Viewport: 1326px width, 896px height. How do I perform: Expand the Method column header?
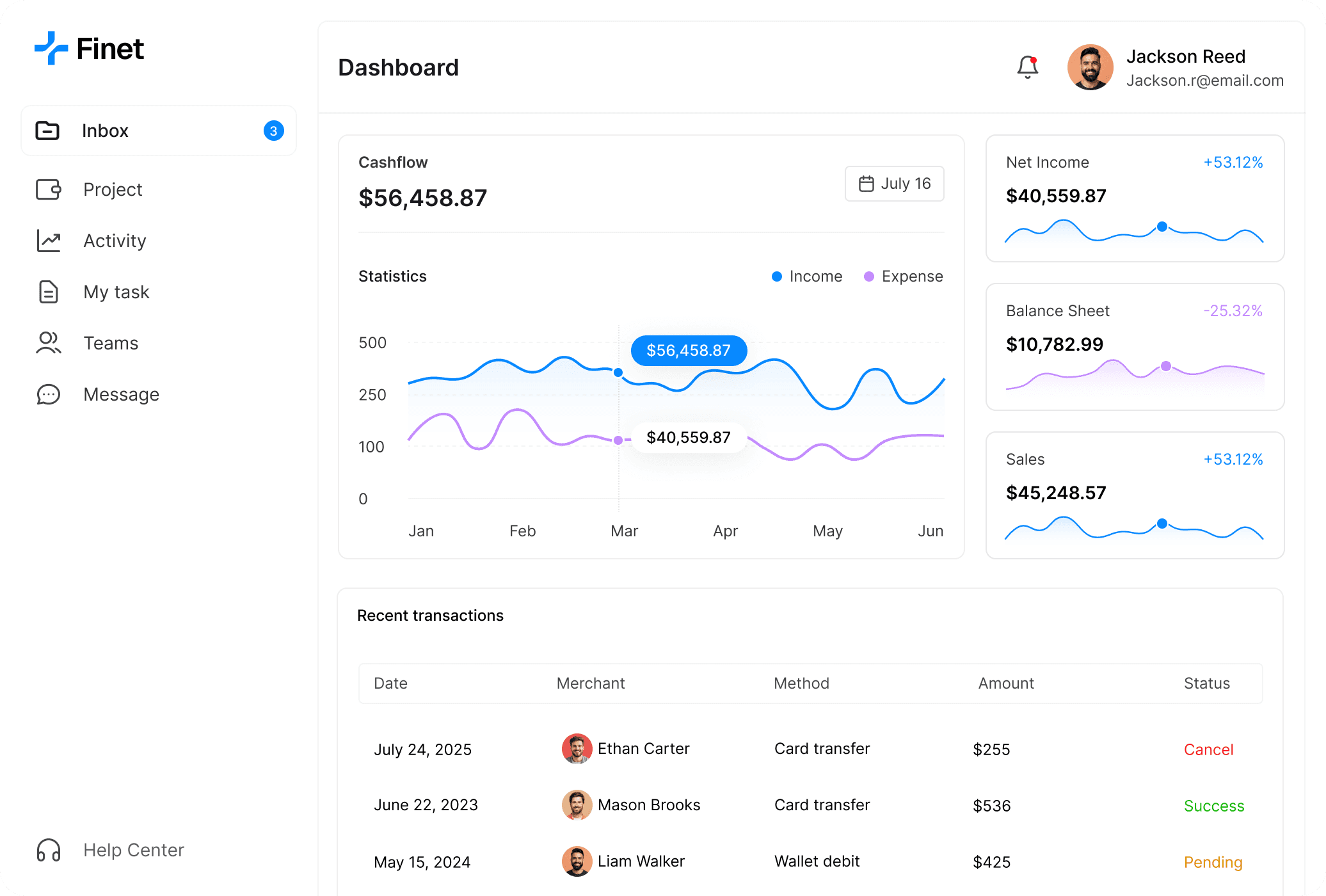tap(801, 683)
